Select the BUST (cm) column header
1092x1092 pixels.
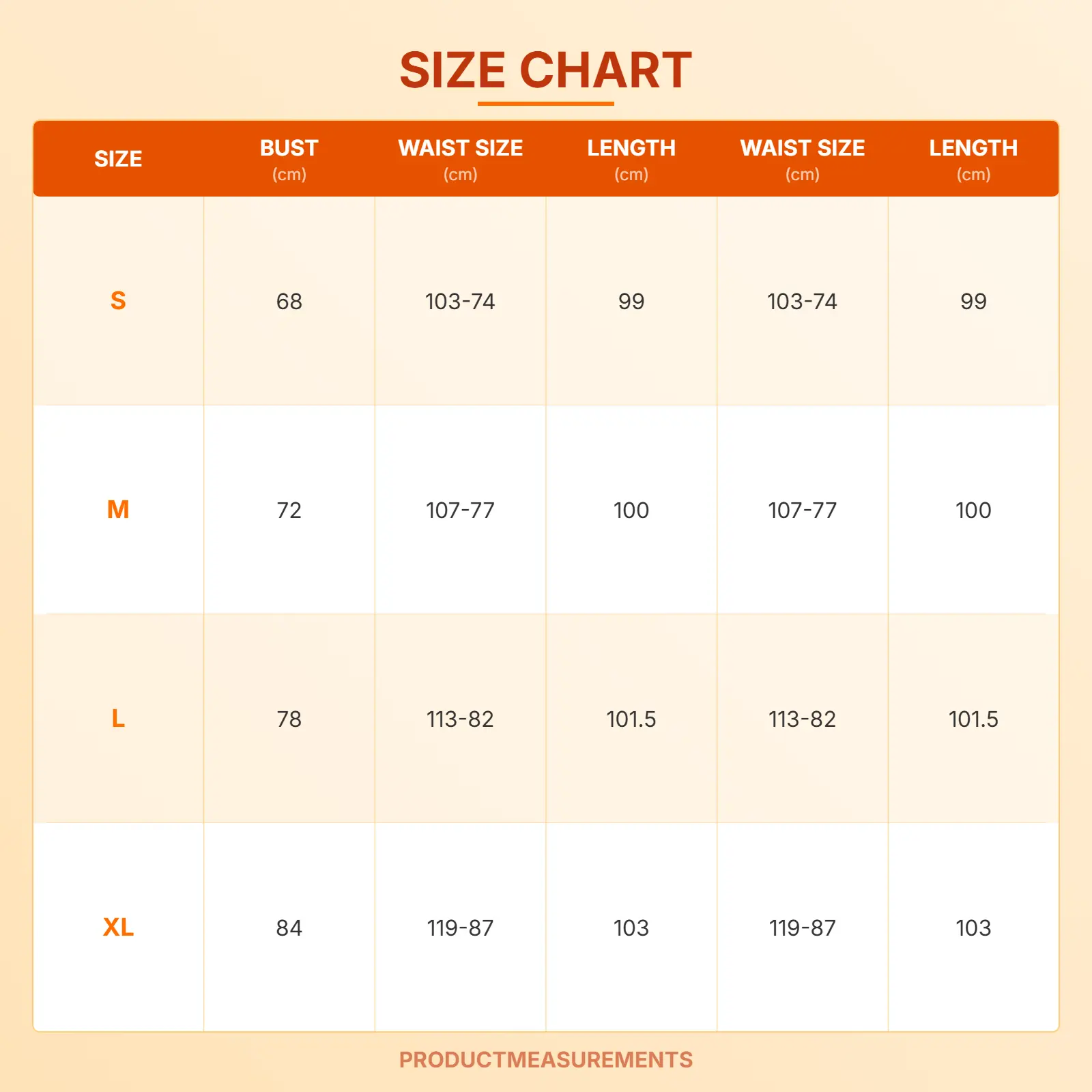click(x=289, y=159)
